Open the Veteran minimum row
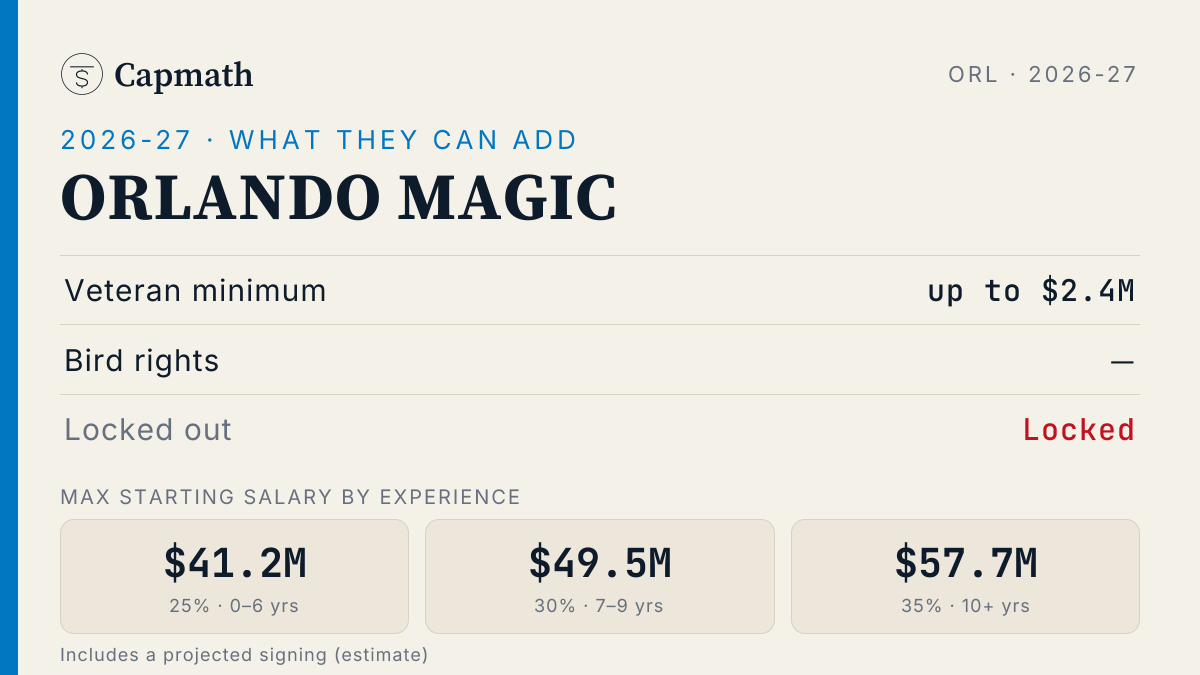The height and width of the screenshot is (675, 1200). (x=600, y=291)
